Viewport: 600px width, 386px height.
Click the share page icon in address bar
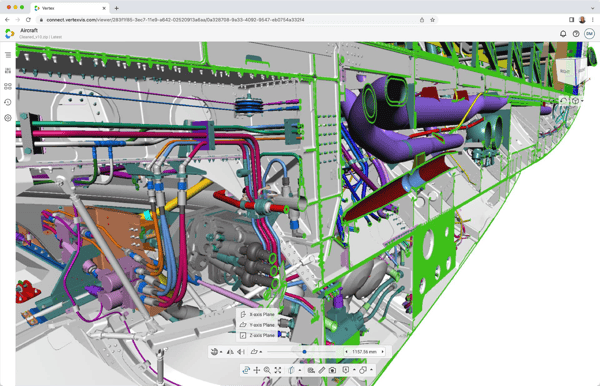click(x=422, y=20)
